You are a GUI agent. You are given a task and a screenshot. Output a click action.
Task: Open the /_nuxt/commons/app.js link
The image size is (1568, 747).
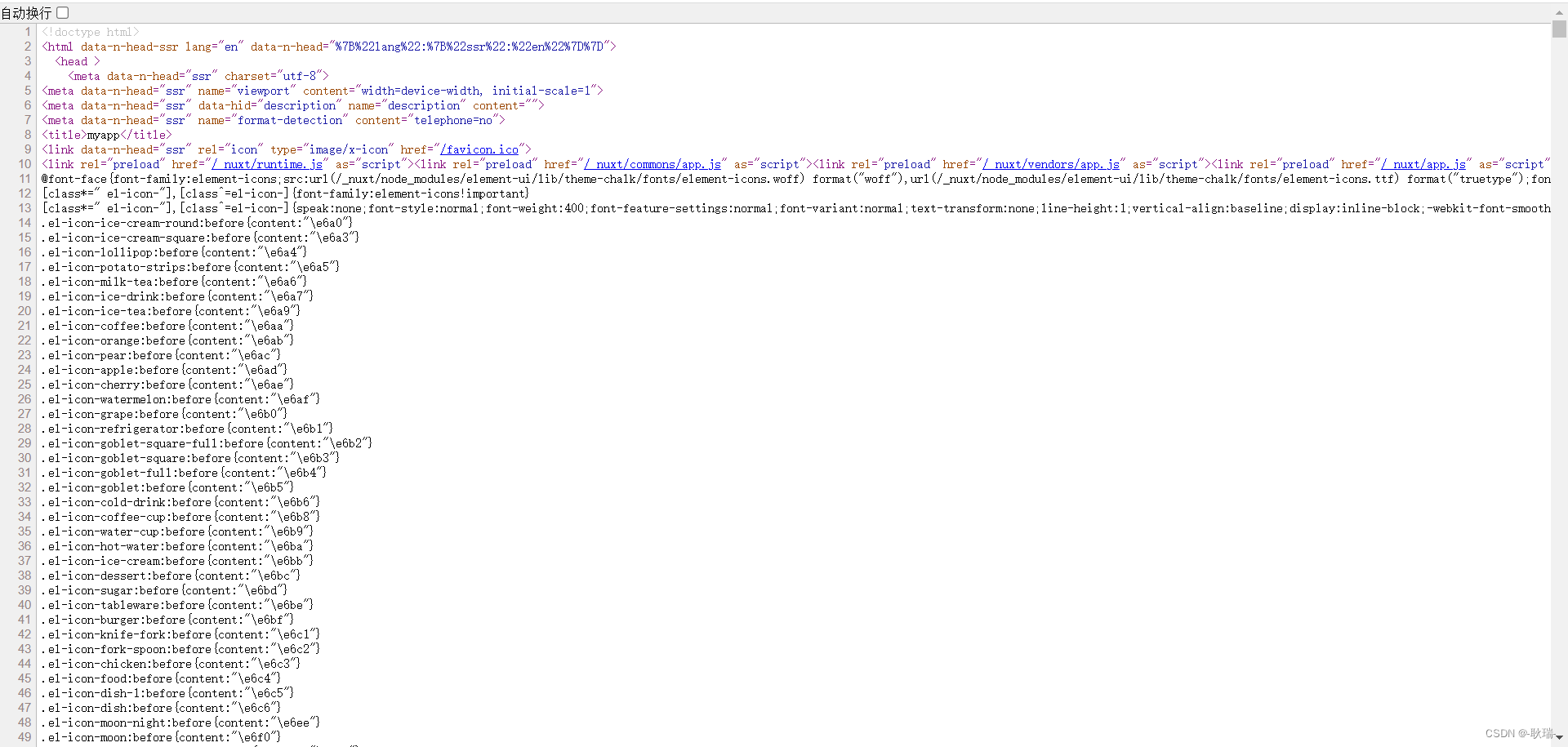[x=653, y=164]
